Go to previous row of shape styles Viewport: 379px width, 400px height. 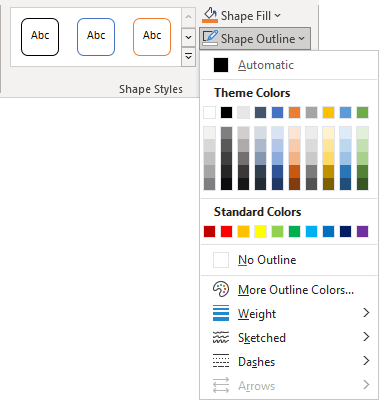coord(188,17)
